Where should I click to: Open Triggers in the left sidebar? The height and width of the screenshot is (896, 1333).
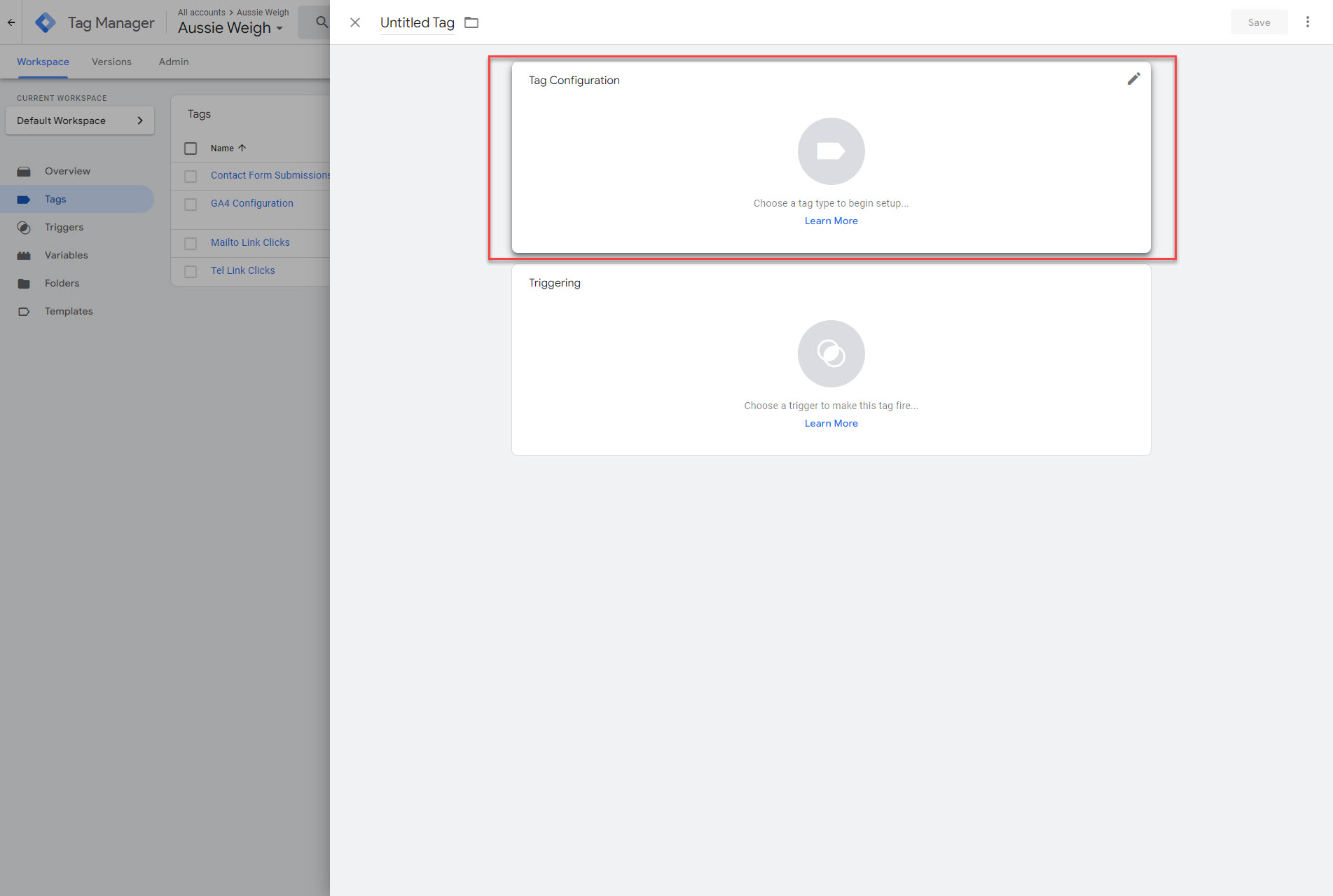(64, 227)
